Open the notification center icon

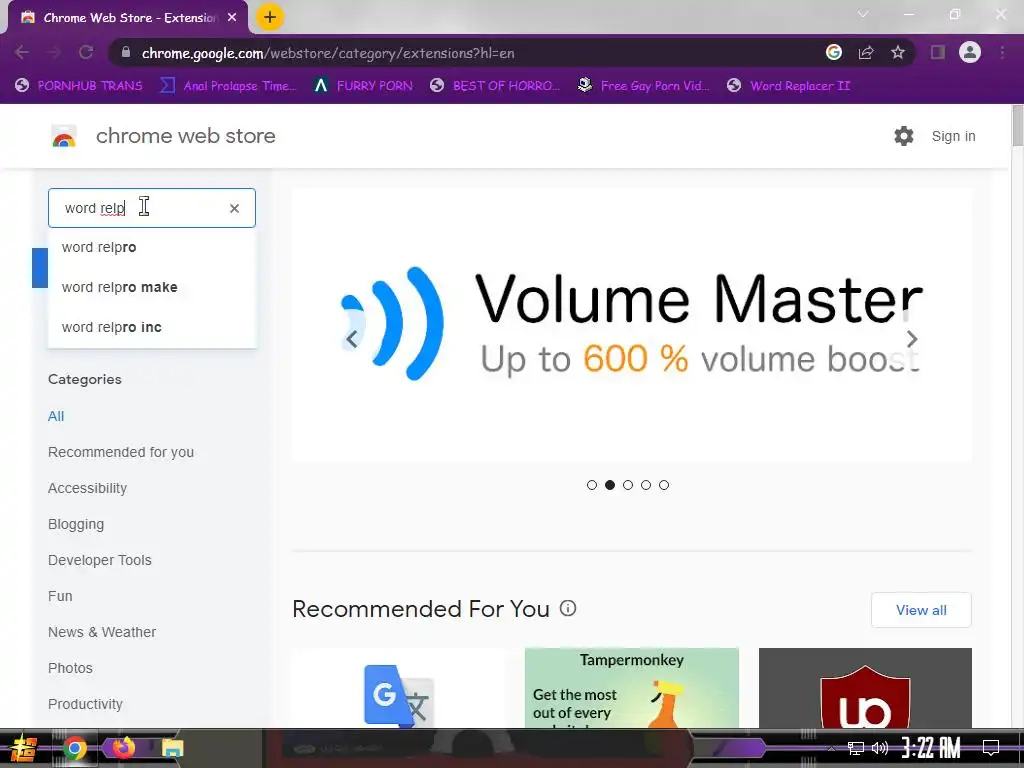pos(991,748)
